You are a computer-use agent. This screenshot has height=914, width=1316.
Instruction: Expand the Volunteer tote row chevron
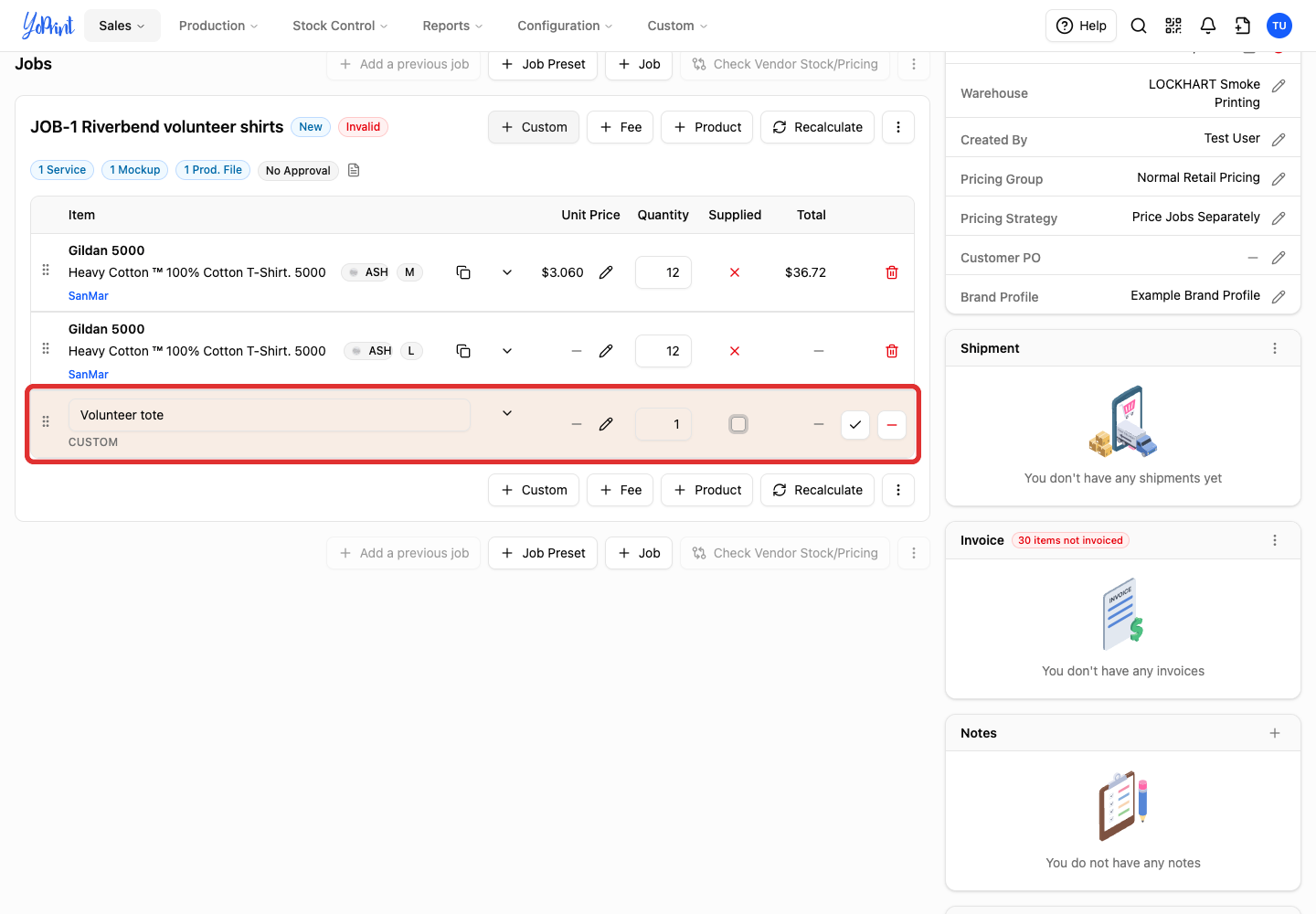[x=507, y=413]
